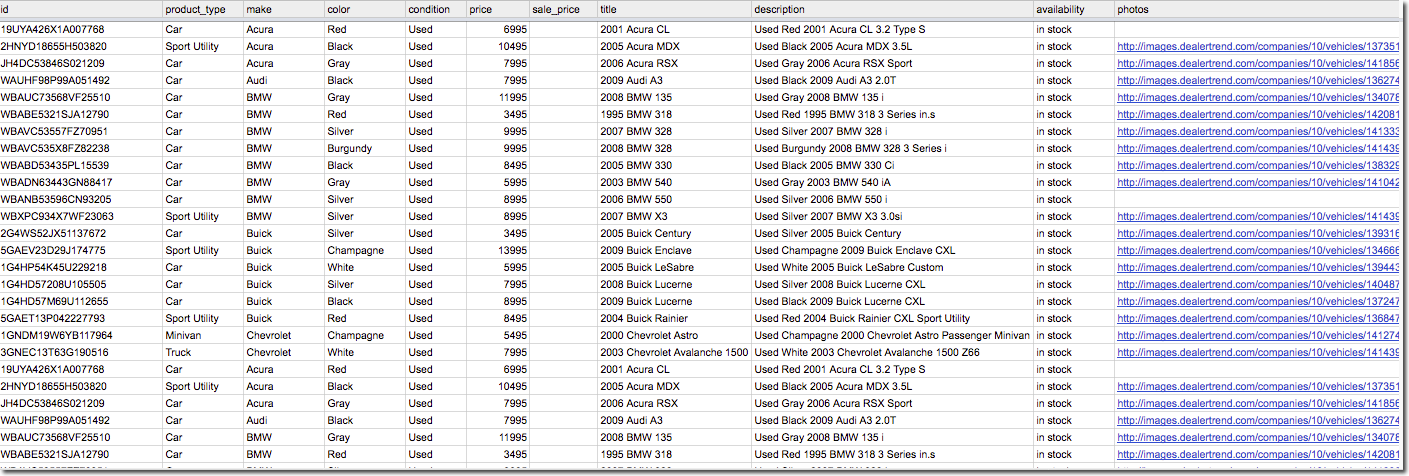
Task: Select id cell WBANB53596CN93205
Action: click(x=81, y=199)
